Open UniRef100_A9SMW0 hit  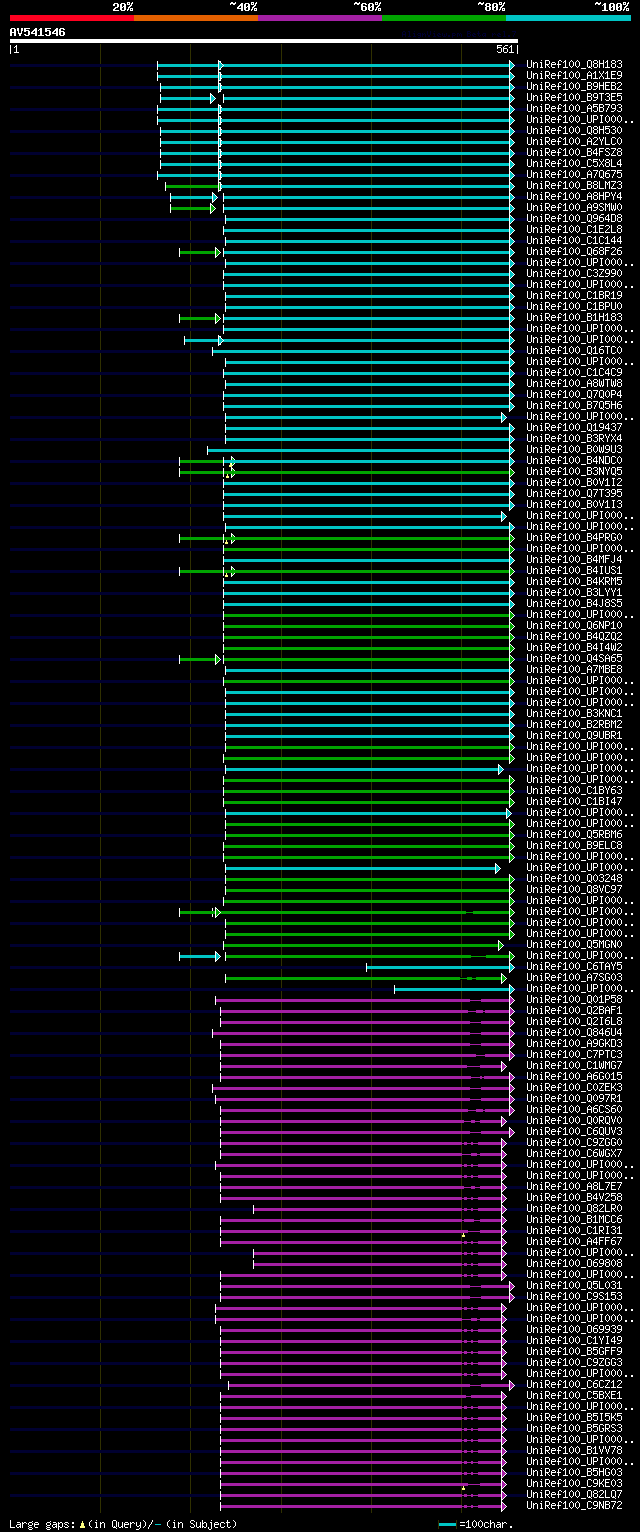click(575, 207)
